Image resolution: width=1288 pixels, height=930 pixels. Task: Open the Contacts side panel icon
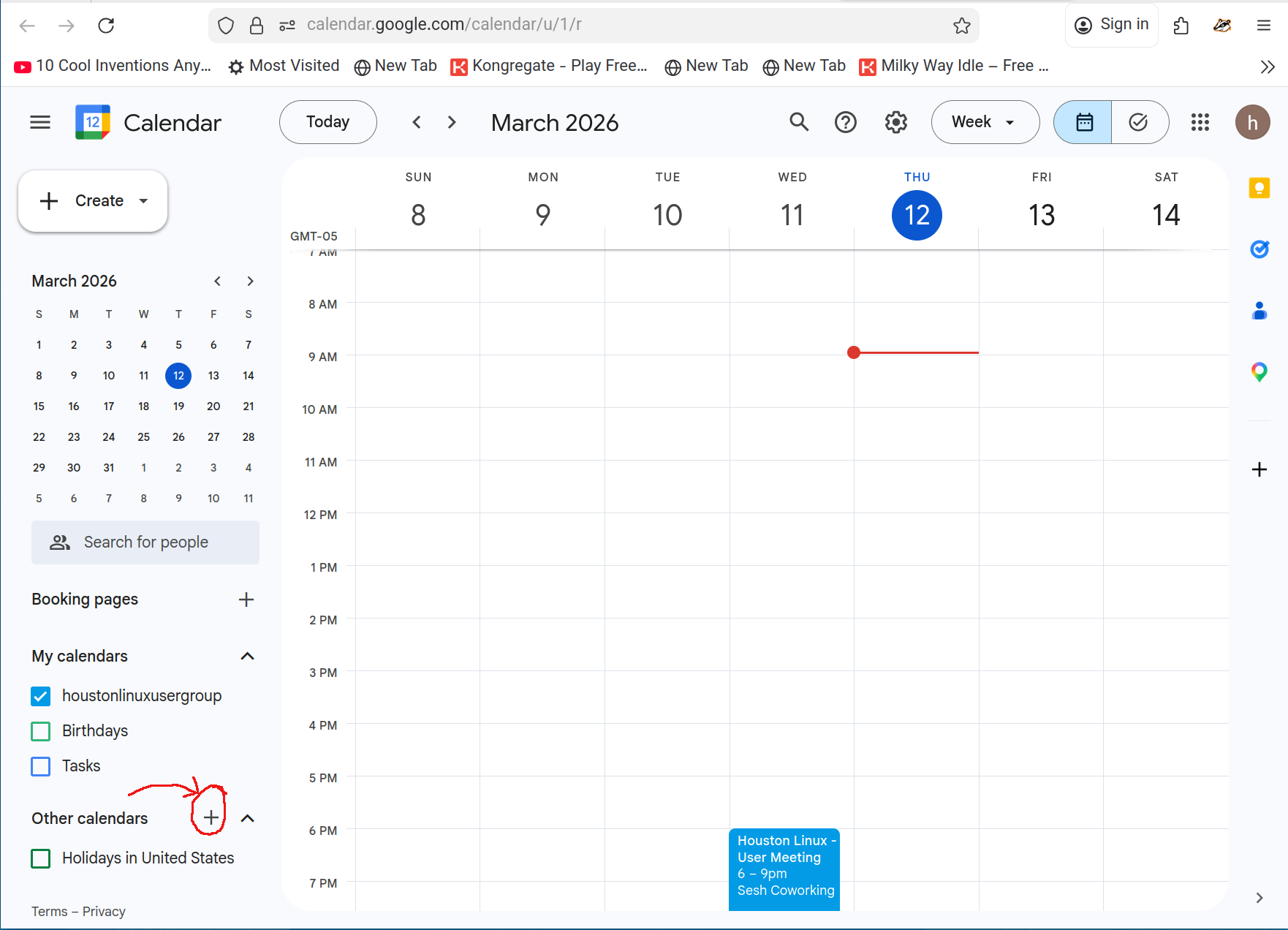pyautogui.click(x=1259, y=311)
